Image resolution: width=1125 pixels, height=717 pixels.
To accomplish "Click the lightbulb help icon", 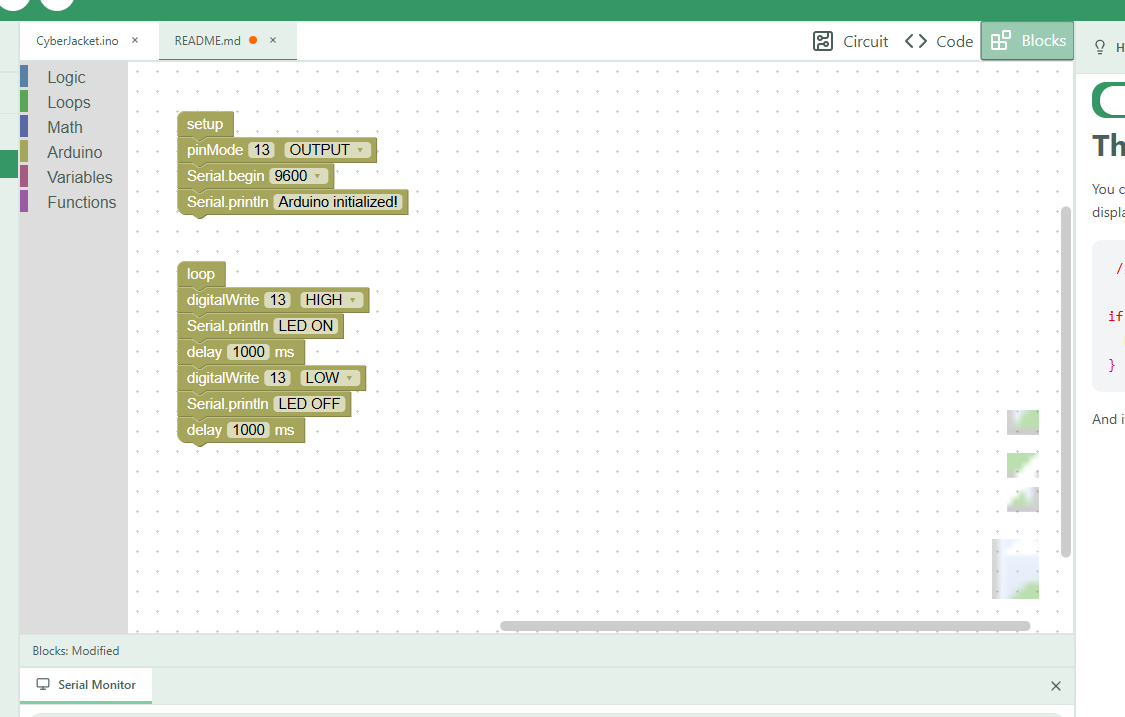I will tap(1100, 47).
